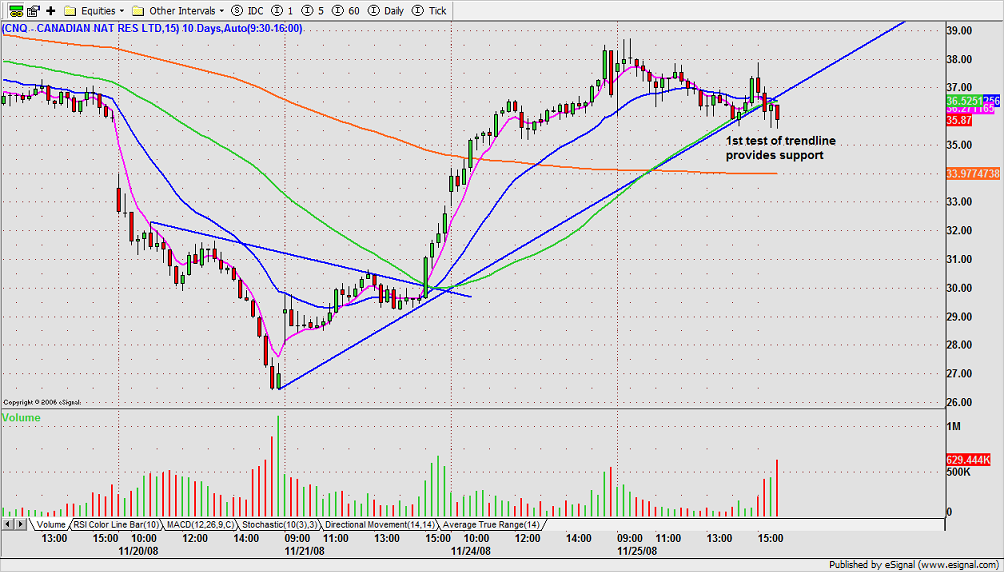Click the 39.00 price axis value

(x=960, y=31)
